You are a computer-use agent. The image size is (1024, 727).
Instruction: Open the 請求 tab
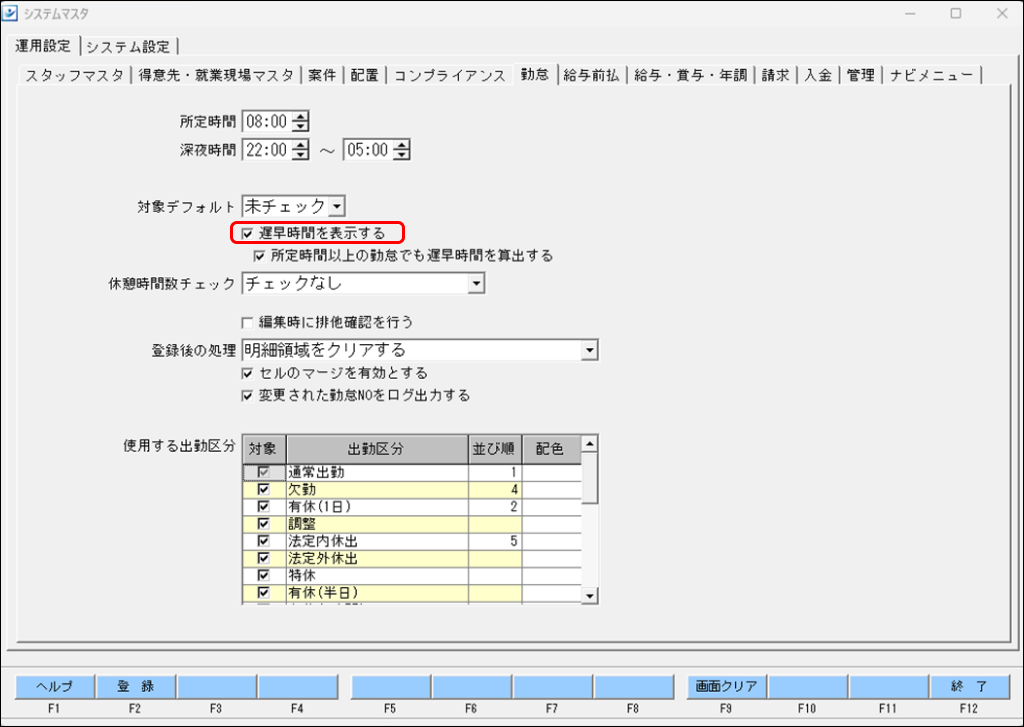775,75
